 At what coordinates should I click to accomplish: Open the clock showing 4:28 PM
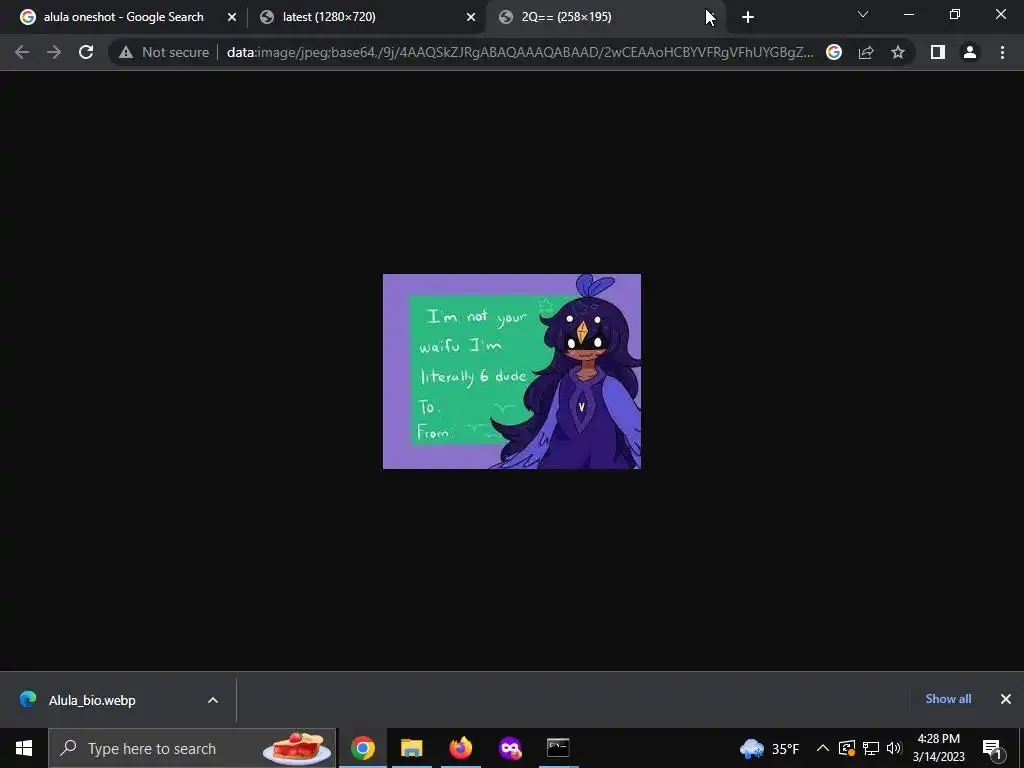(938, 748)
